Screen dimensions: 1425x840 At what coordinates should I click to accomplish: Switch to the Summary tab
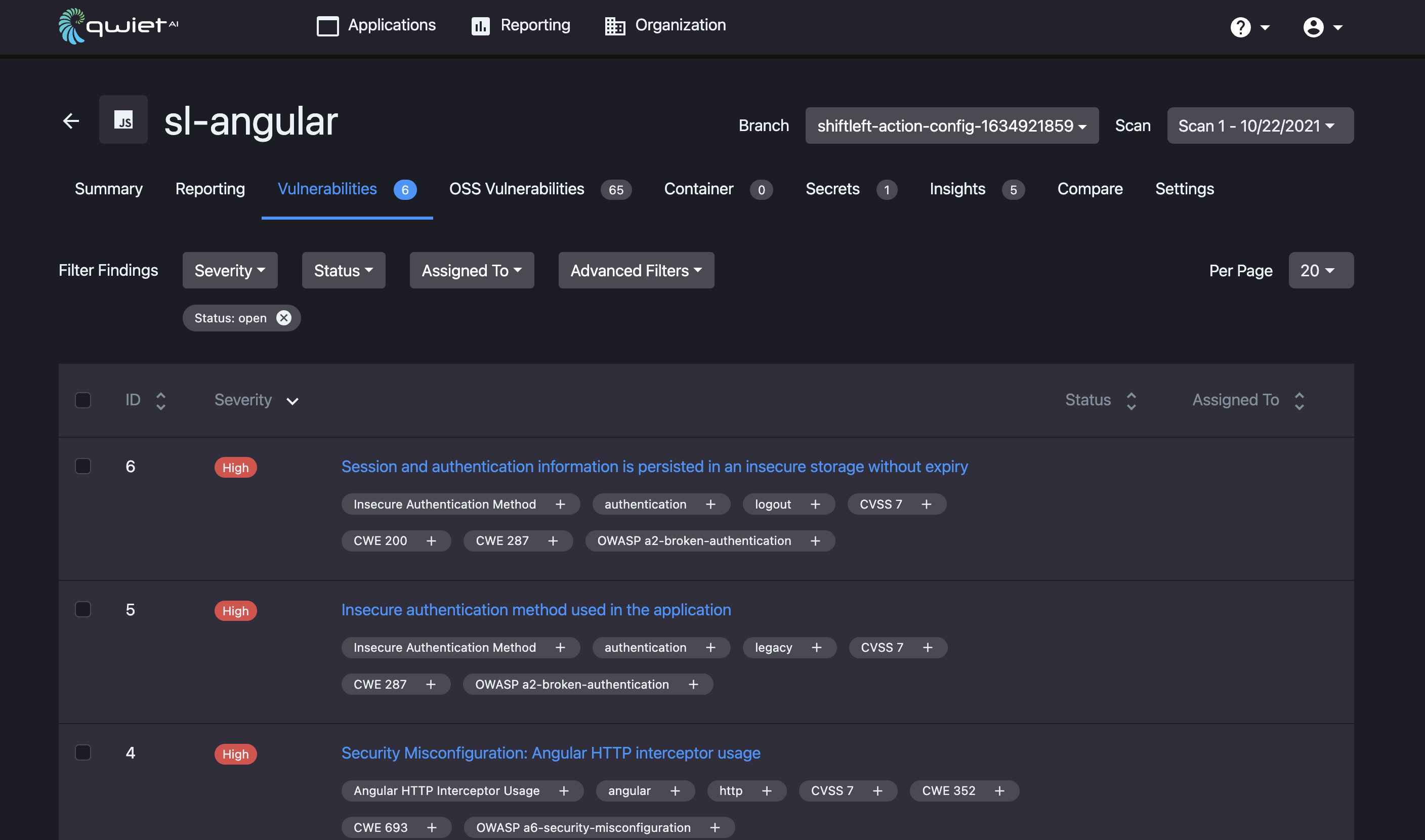(109, 189)
